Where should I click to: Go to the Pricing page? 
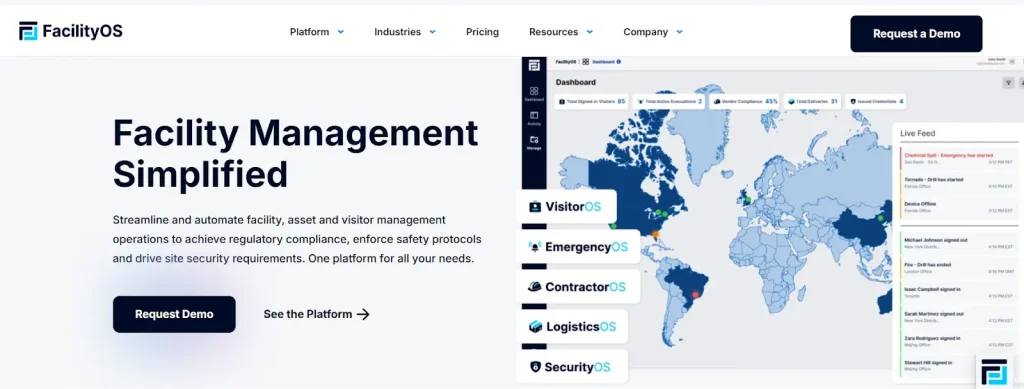coord(482,31)
